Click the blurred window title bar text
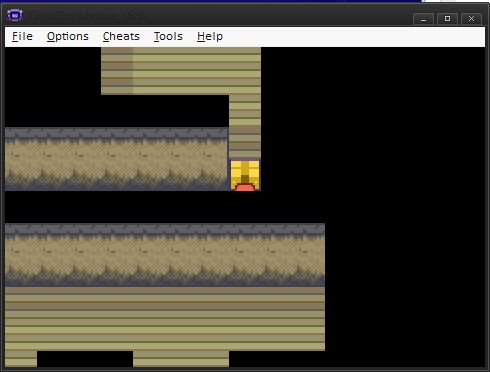The width and height of the screenshot is (490, 372). pos(87,15)
